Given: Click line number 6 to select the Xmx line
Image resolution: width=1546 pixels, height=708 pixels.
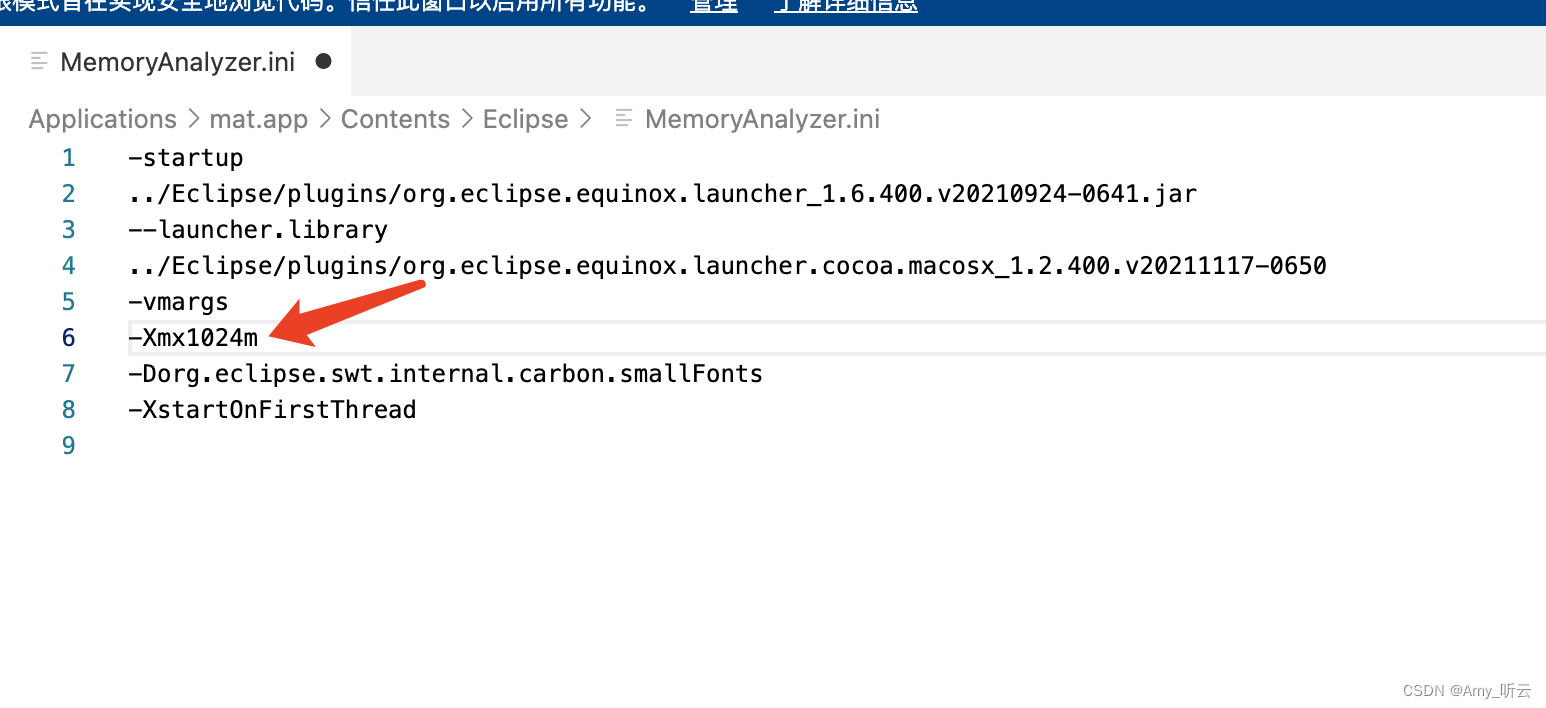Looking at the screenshot, I should [68, 337].
